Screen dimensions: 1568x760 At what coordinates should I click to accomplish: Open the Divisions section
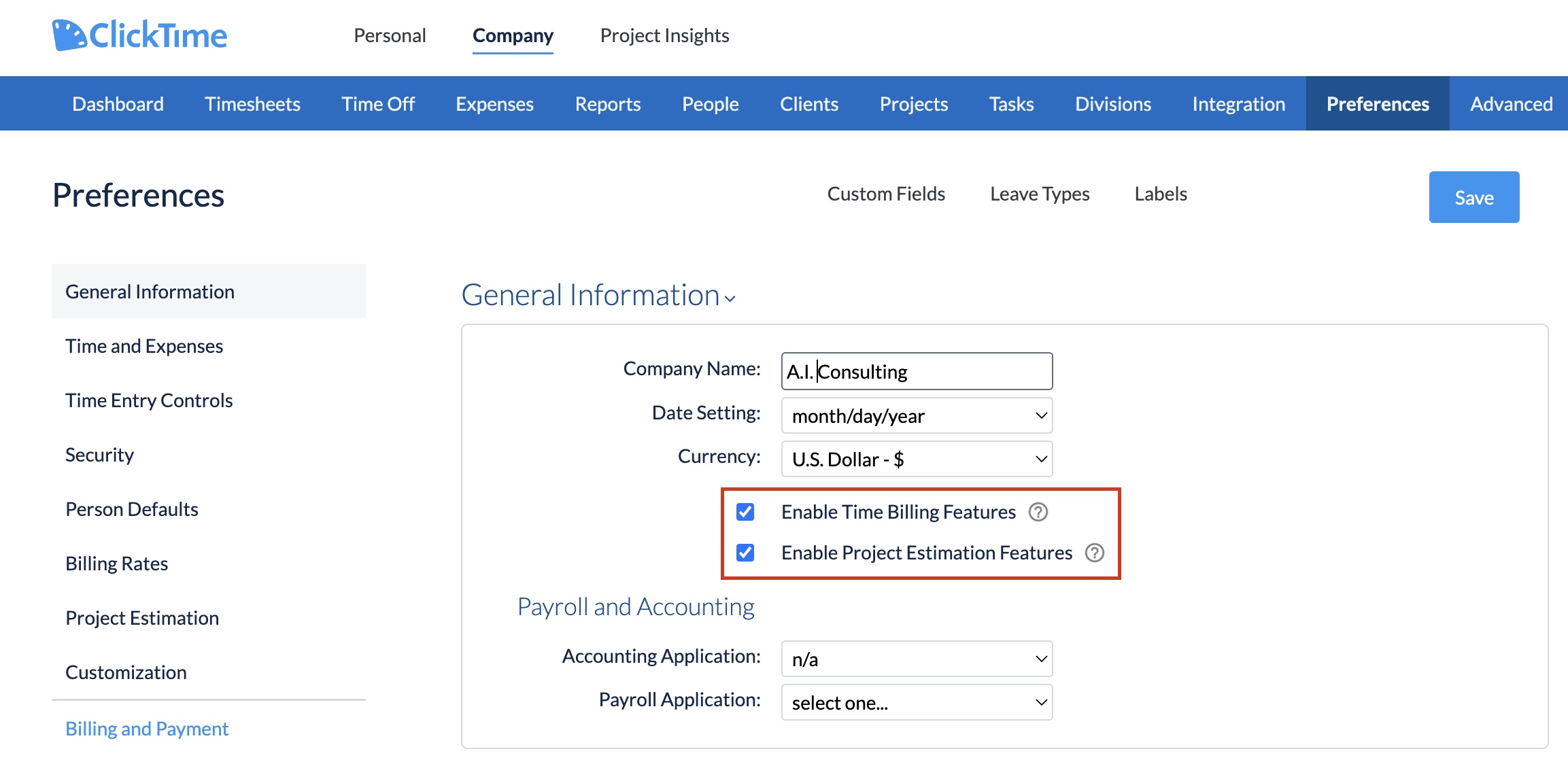tap(1112, 103)
